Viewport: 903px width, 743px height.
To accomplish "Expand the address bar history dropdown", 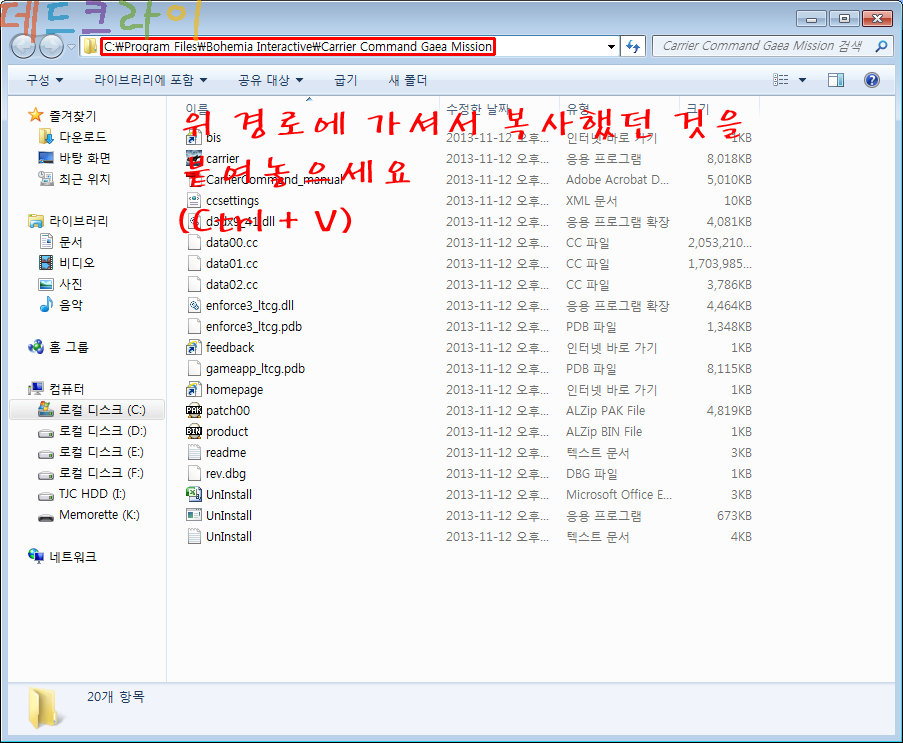I will (x=611, y=47).
